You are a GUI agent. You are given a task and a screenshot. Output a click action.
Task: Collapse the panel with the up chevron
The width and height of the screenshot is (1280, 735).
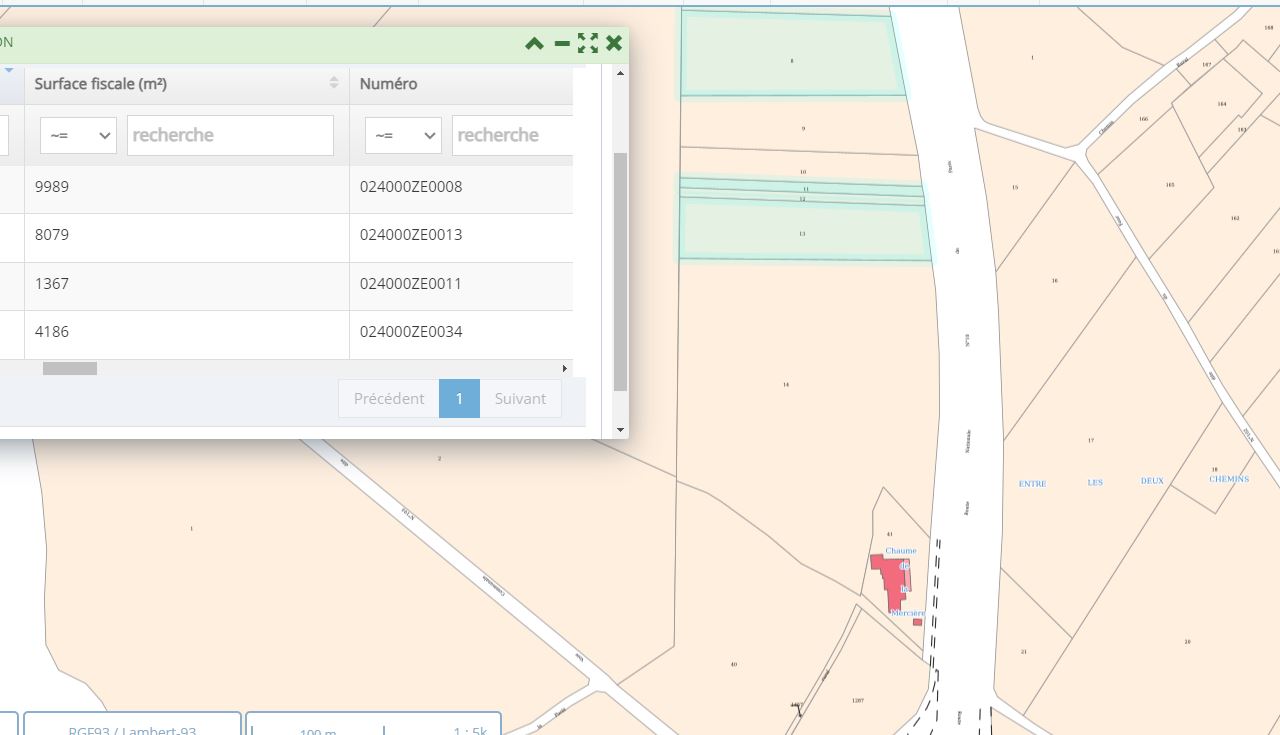[x=534, y=43]
